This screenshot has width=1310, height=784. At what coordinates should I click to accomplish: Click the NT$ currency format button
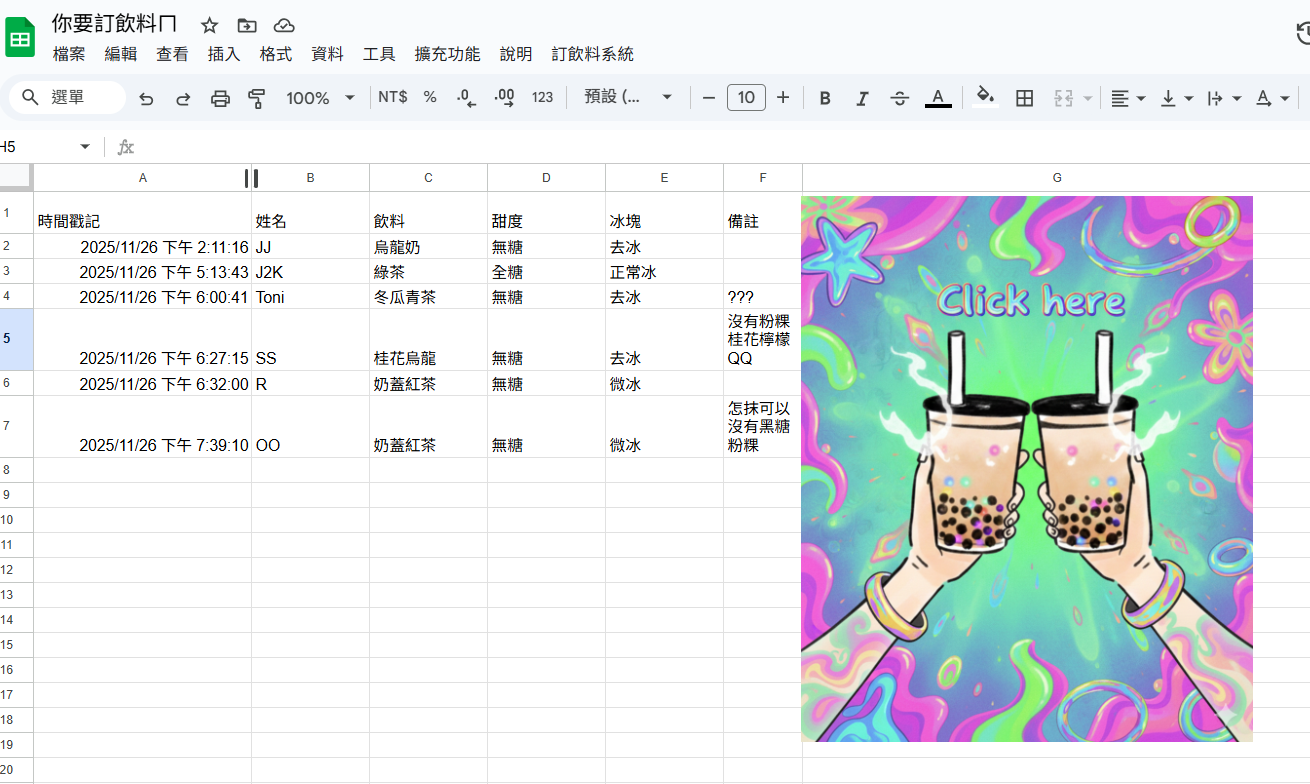[392, 97]
